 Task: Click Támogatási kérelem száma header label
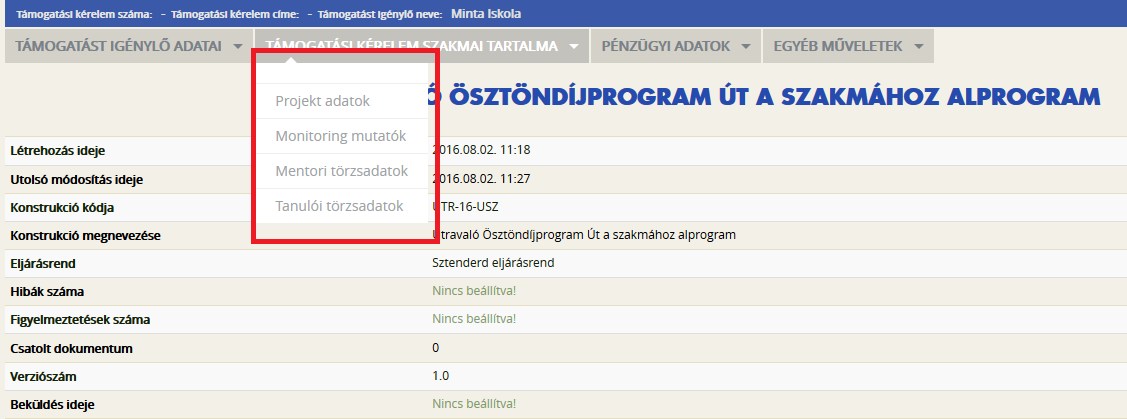pos(84,14)
